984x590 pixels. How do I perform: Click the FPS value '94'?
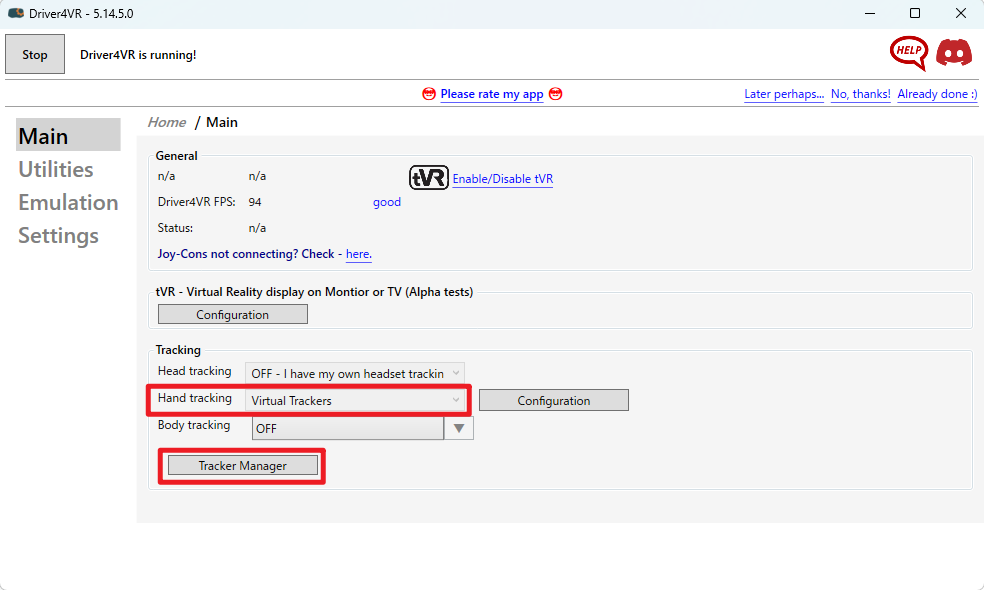point(255,202)
